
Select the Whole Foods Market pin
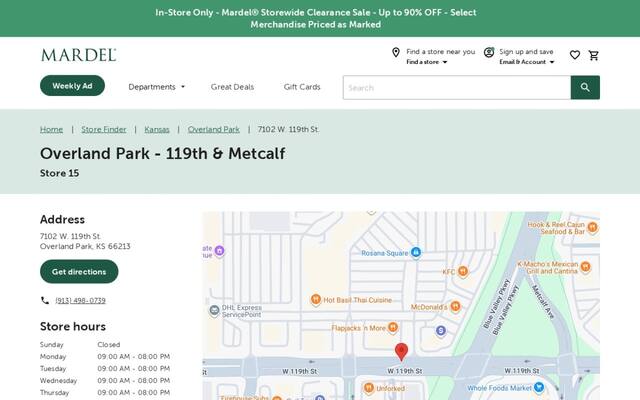point(539,387)
